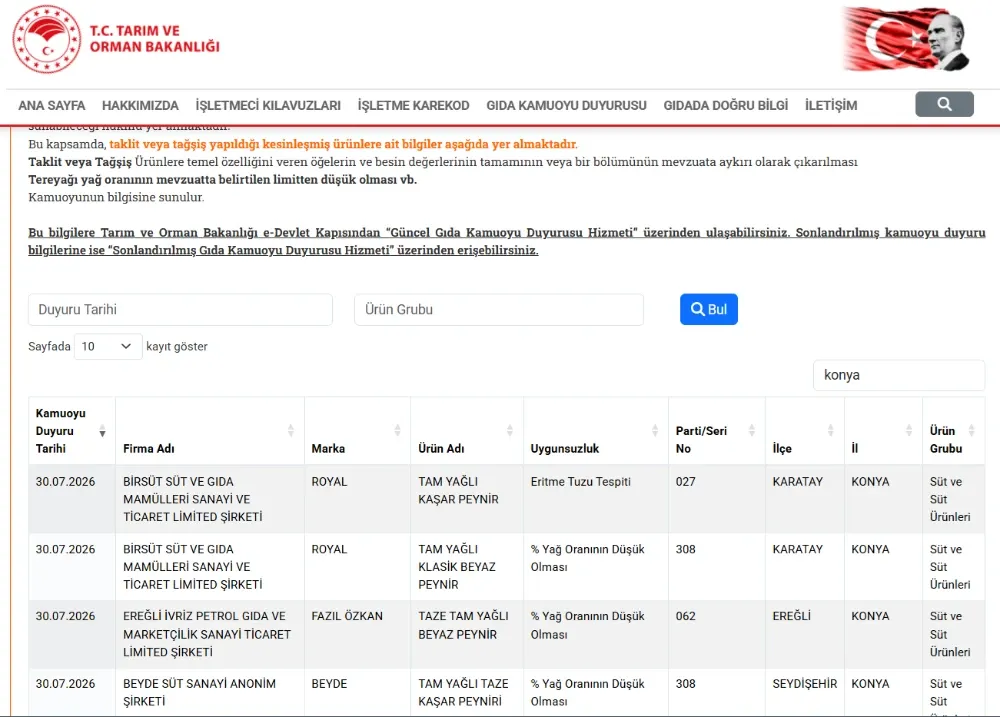The width and height of the screenshot is (1000, 717).
Task: Open the records-per-page dropdown
Action: point(108,346)
